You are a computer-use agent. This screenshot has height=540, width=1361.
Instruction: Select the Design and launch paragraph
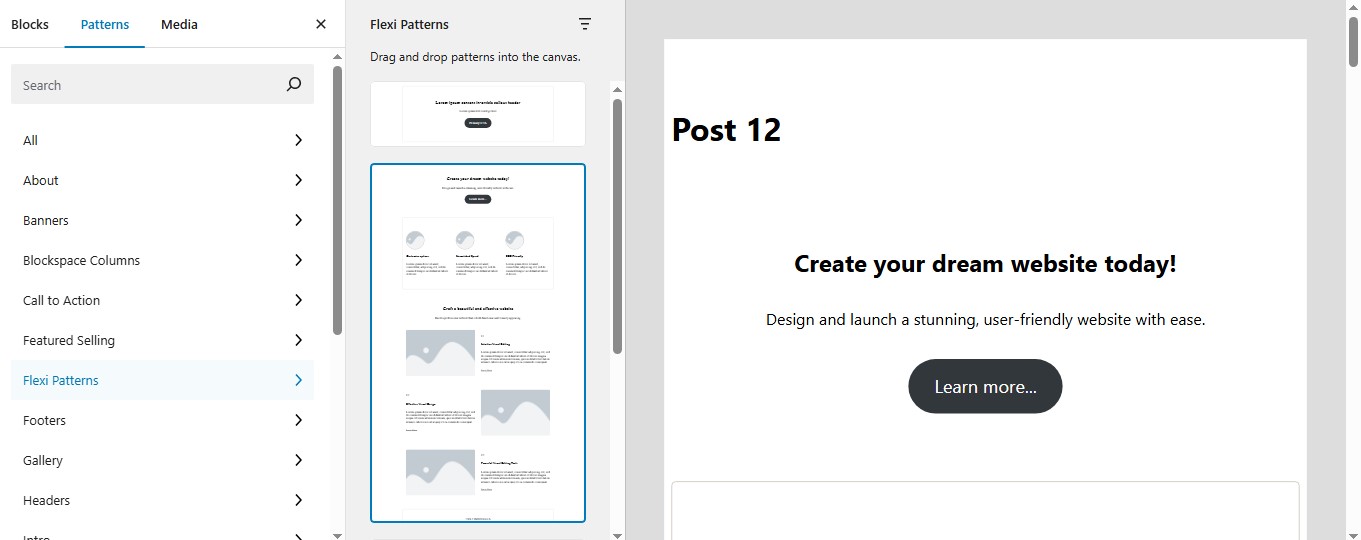[985, 320]
